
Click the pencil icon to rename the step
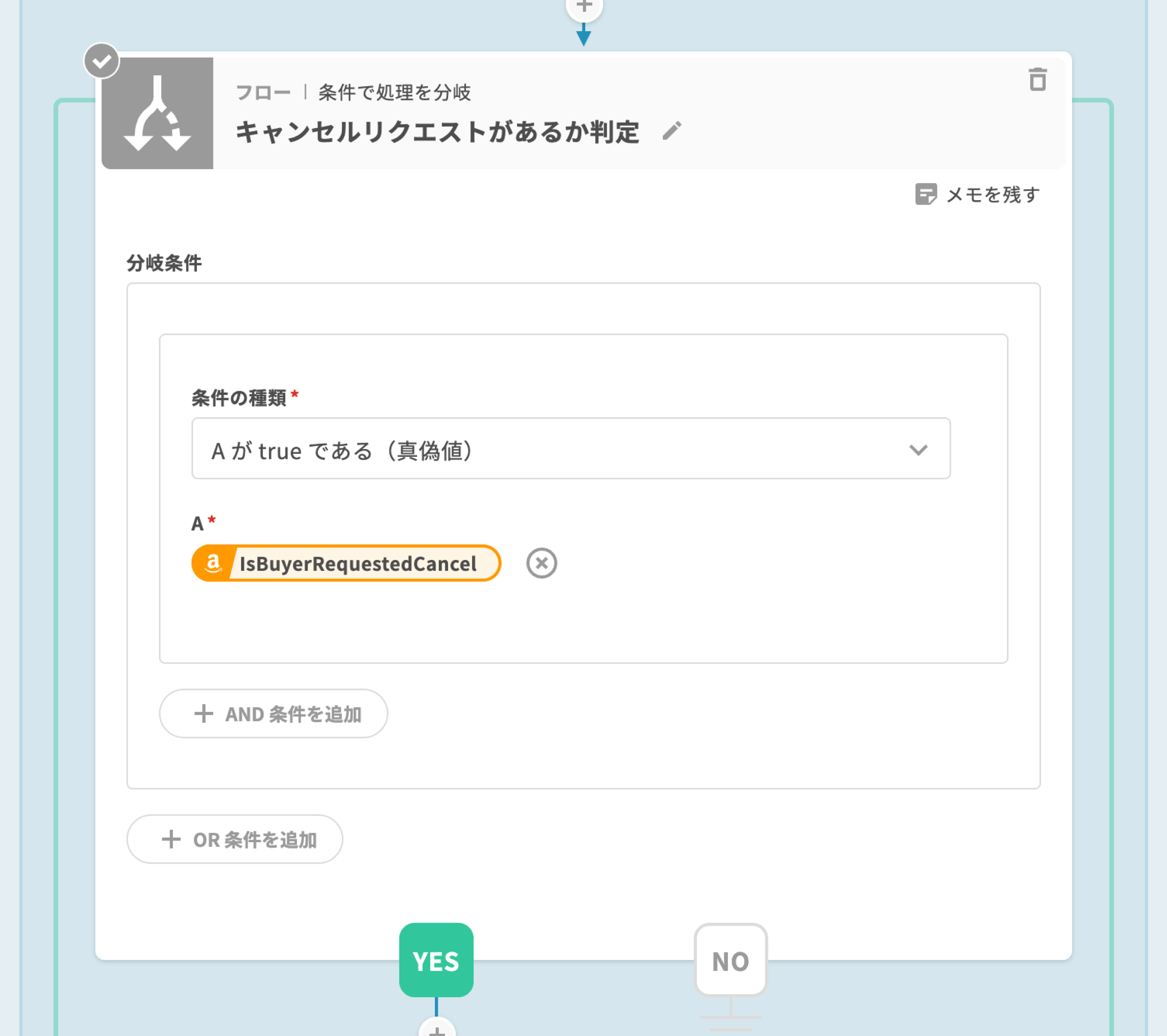[672, 131]
